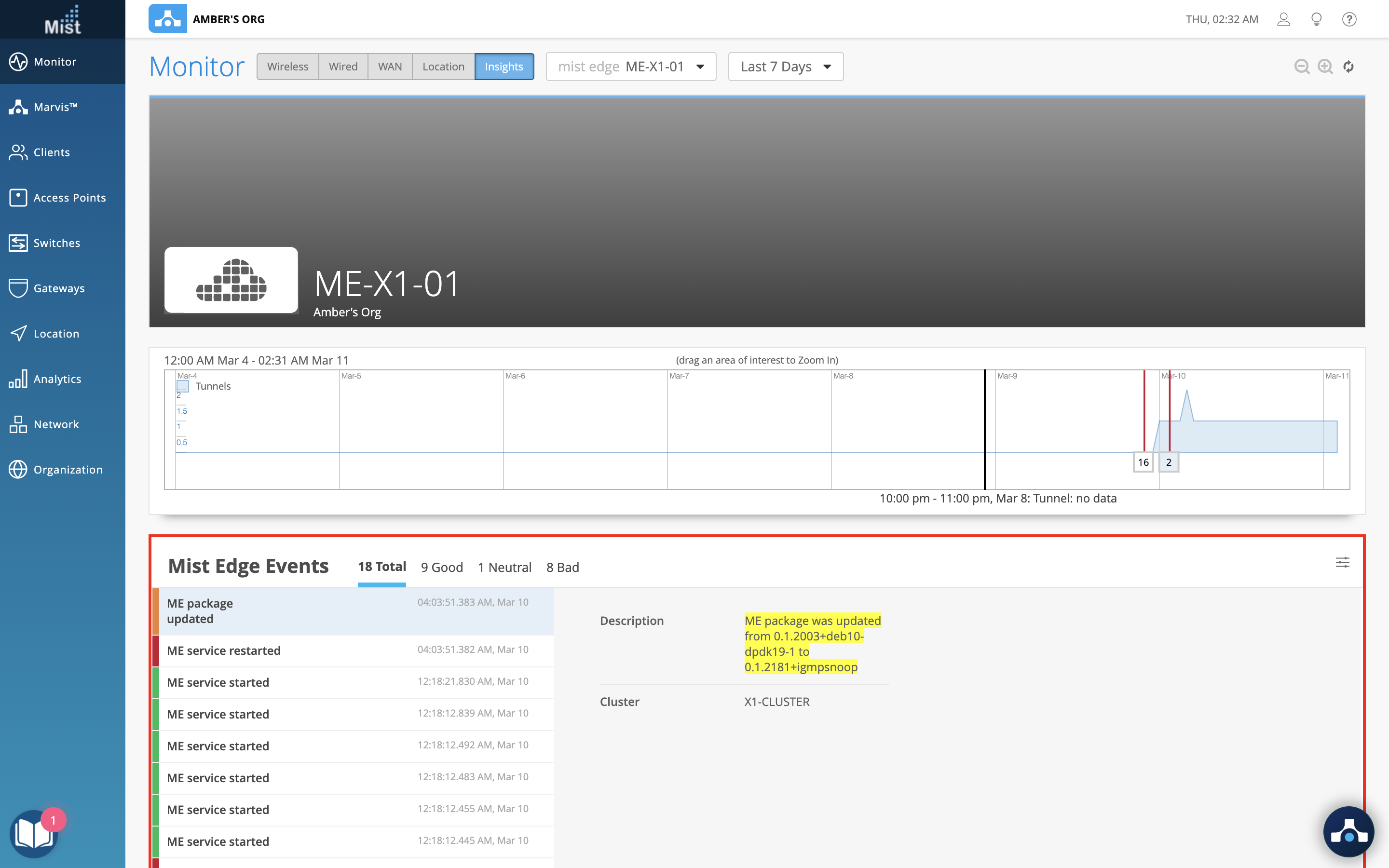The height and width of the screenshot is (868, 1389).
Task: Click the refresh icon near the time range
Action: [x=1348, y=67]
